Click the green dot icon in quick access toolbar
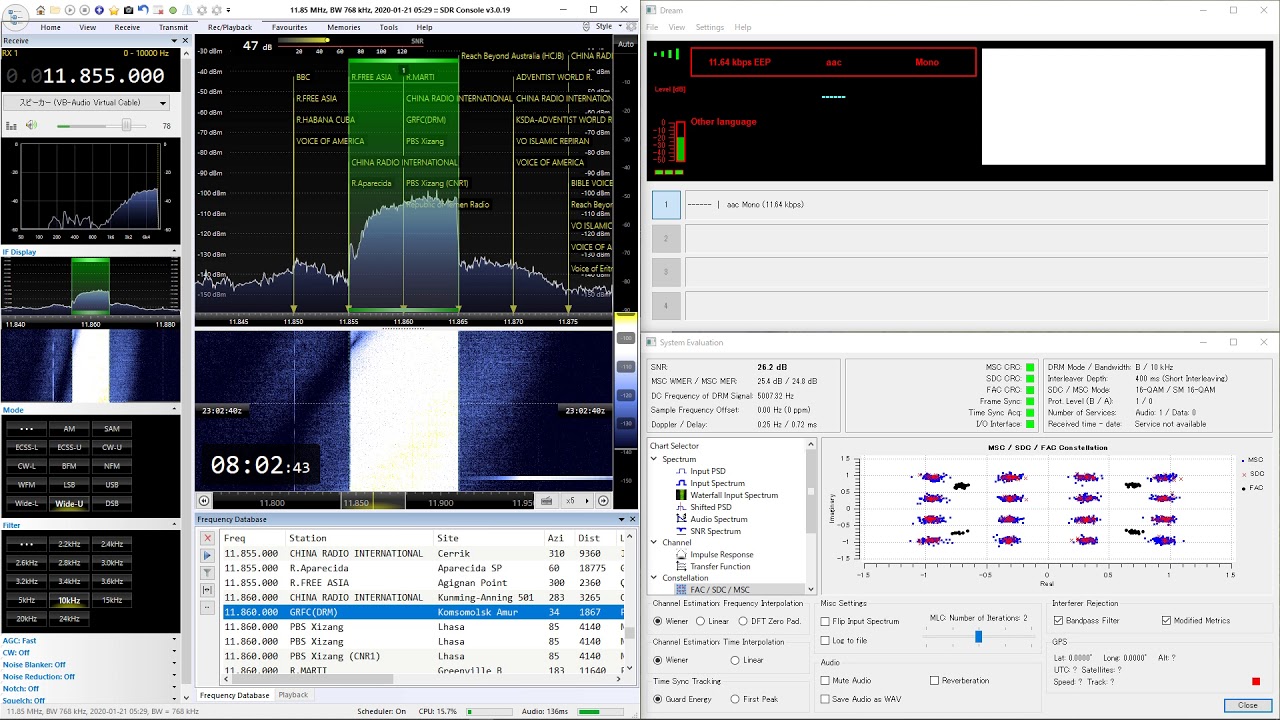 point(173,10)
